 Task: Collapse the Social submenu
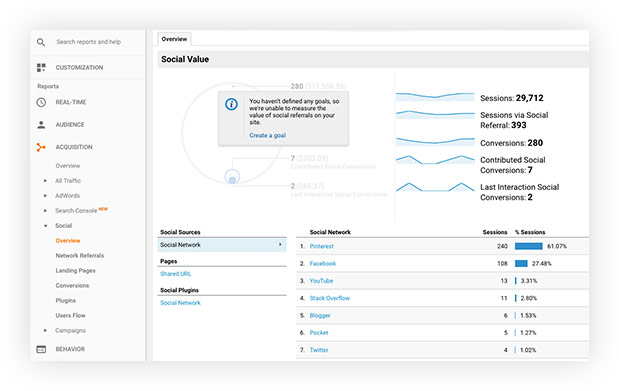[x=45, y=226]
